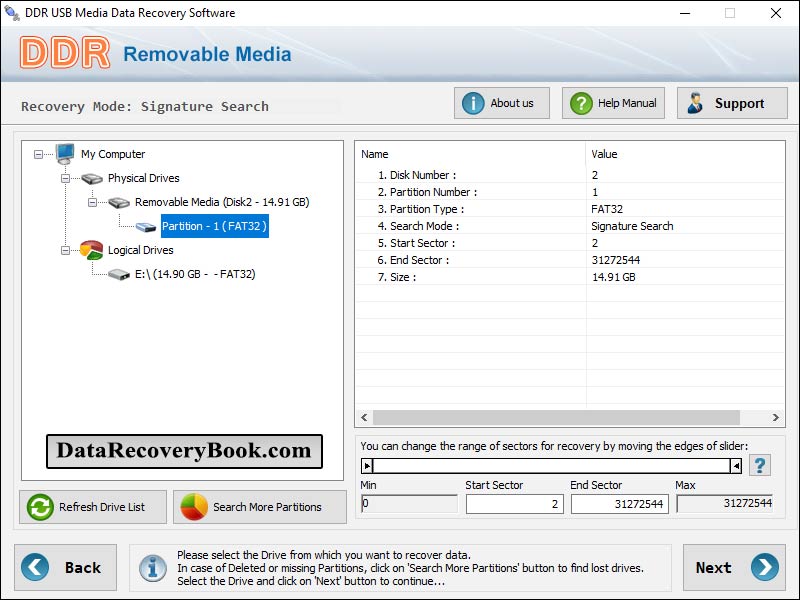Image resolution: width=800 pixels, height=600 pixels.
Task: Click Search More Partitions
Action: [259, 507]
